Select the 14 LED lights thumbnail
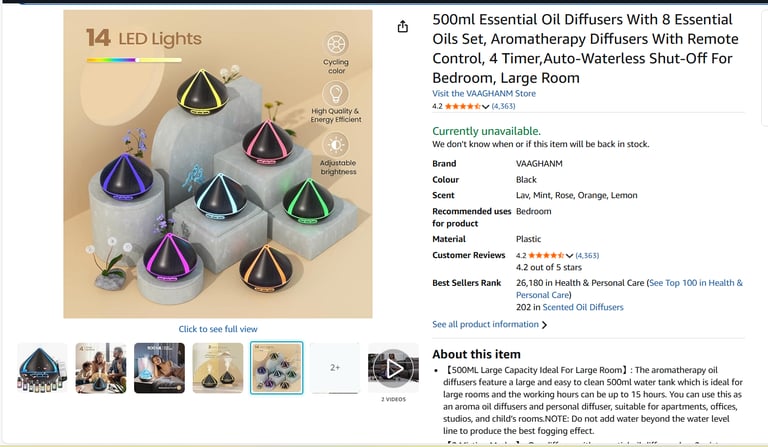The image size is (768, 447). (276, 368)
